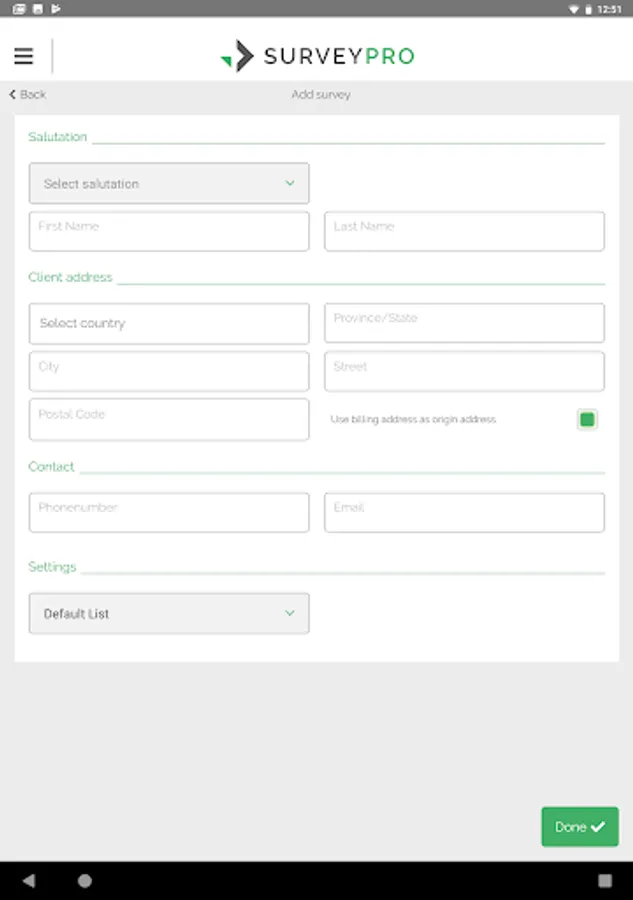Image resolution: width=633 pixels, height=900 pixels.
Task: Open the hamburger menu
Action: click(24, 56)
